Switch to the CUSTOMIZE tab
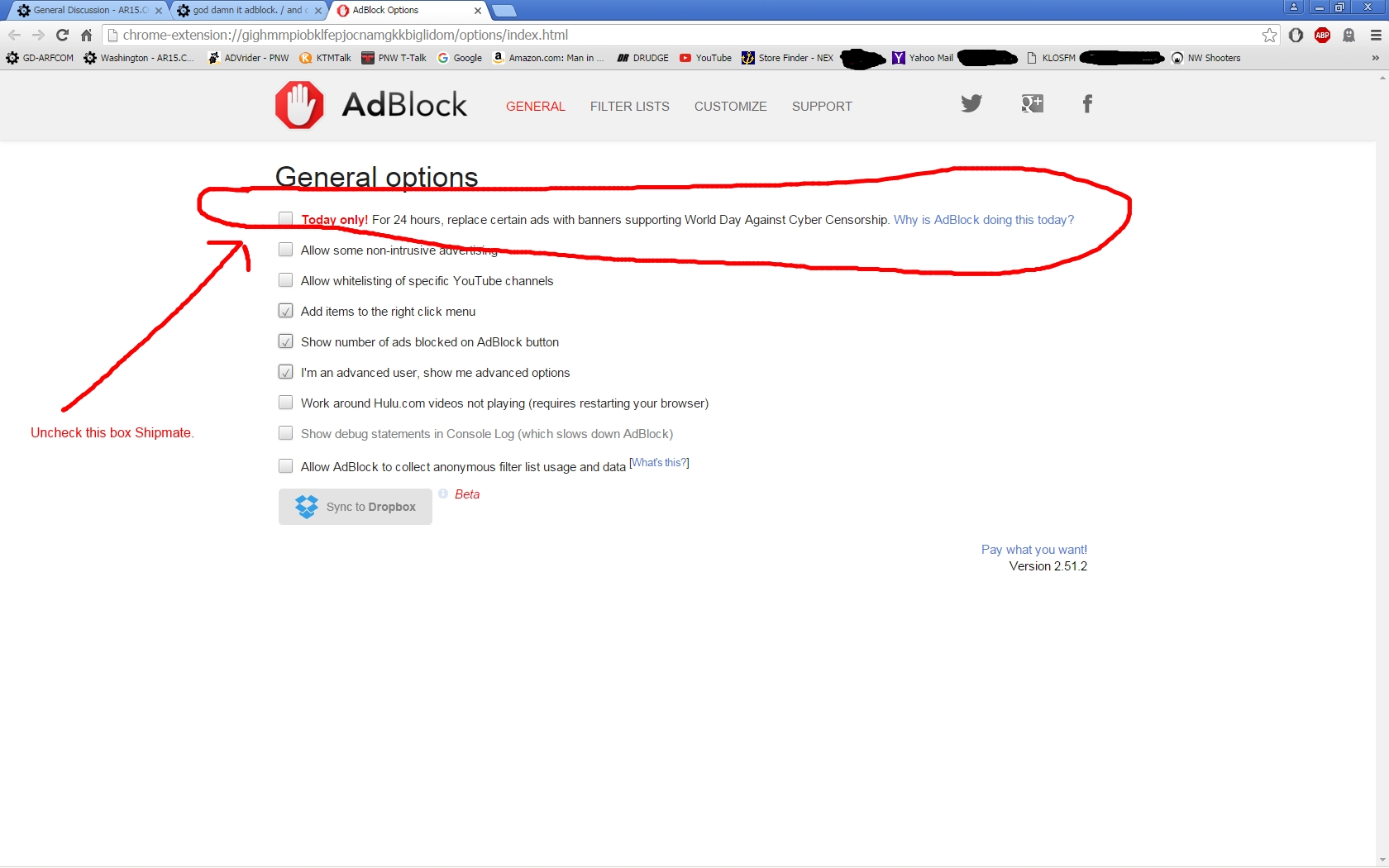The height and width of the screenshot is (868, 1389). pos(731,106)
